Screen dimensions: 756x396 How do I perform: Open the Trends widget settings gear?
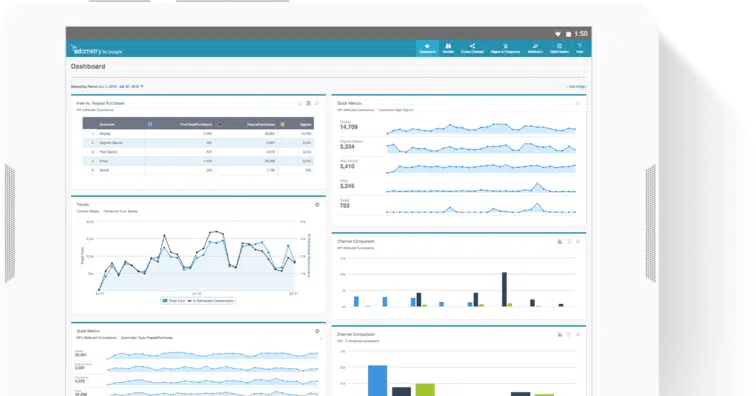(317, 205)
